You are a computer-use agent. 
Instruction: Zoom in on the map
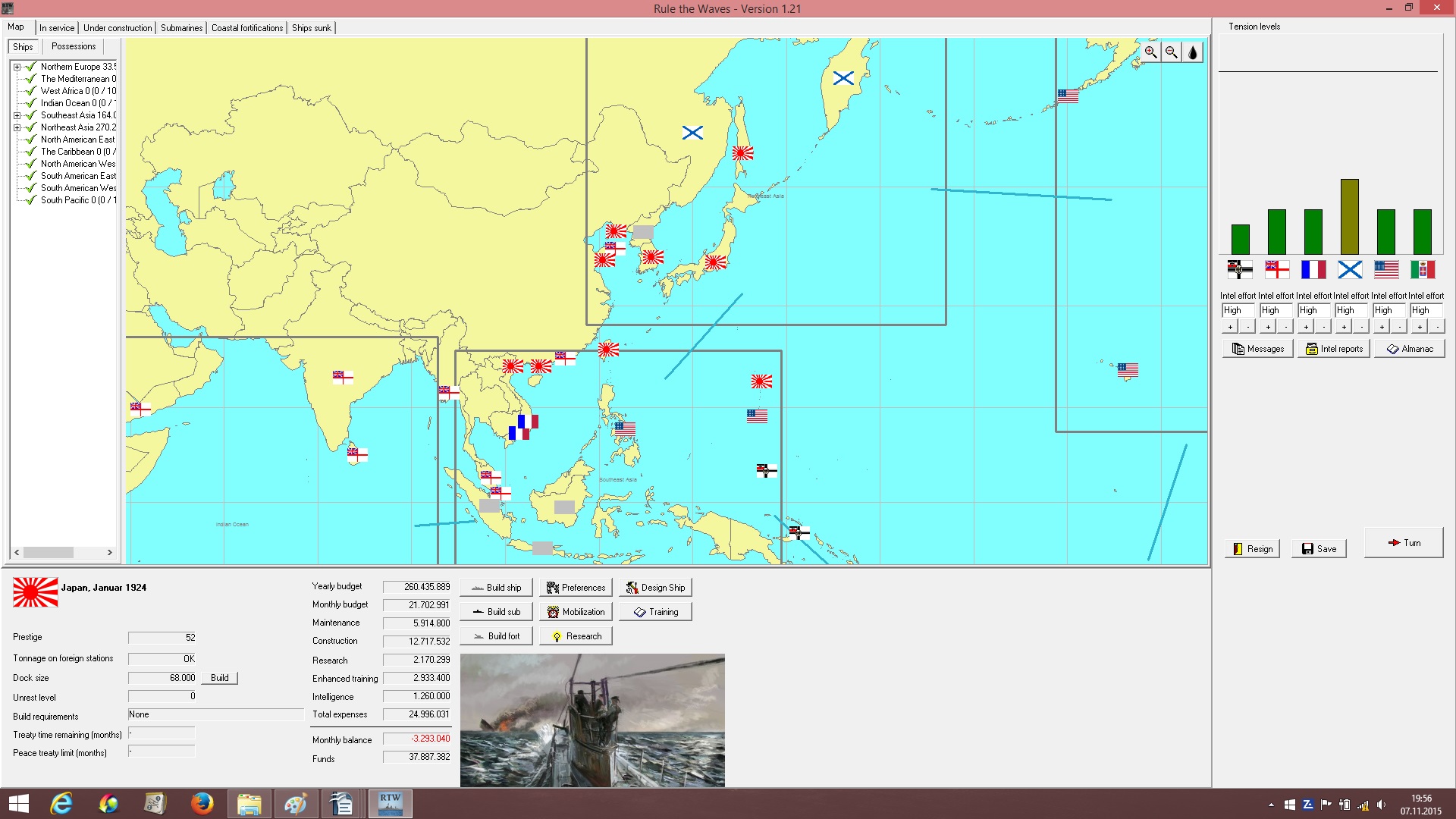tap(1150, 52)
